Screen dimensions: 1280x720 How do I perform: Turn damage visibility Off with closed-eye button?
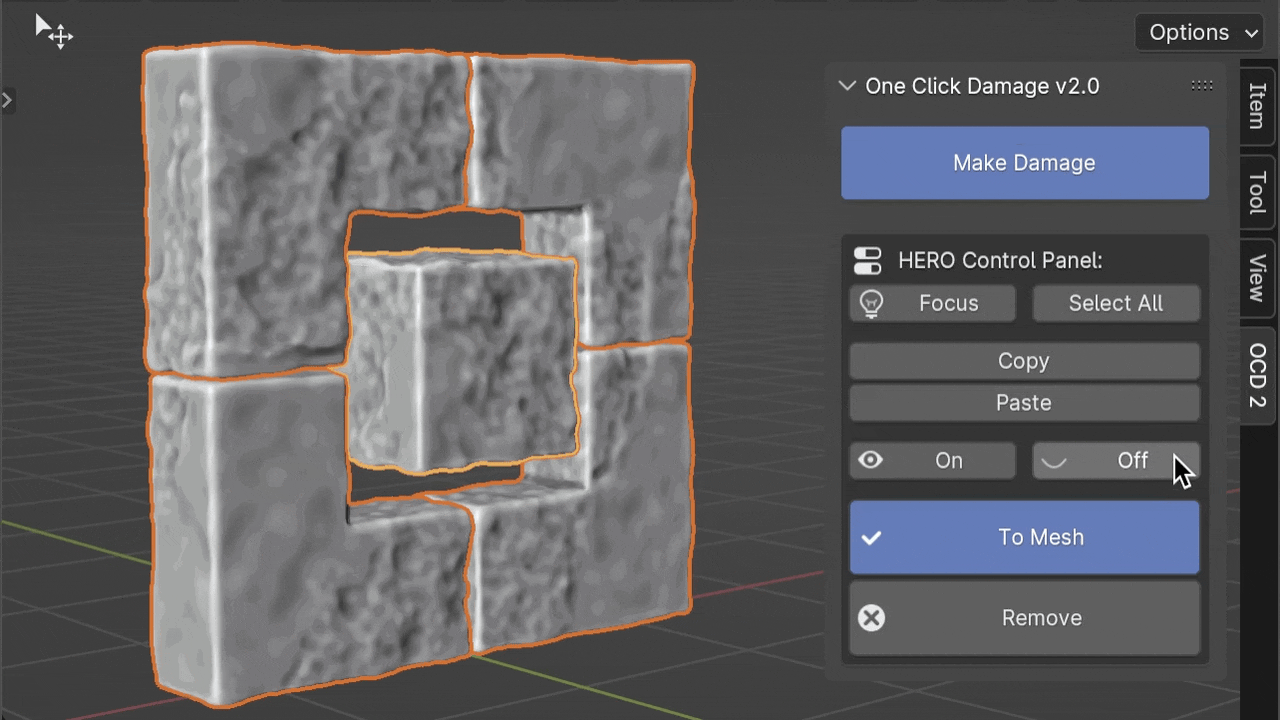[1116, 460]
